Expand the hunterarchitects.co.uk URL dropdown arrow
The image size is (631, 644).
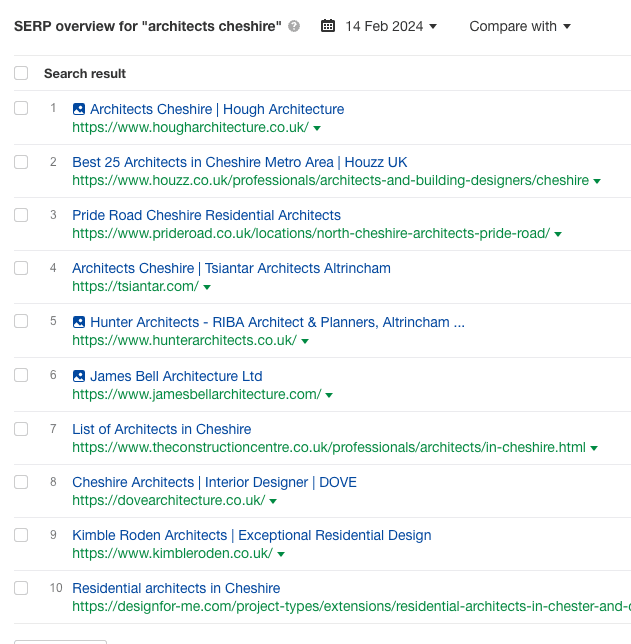click(305, 341)
